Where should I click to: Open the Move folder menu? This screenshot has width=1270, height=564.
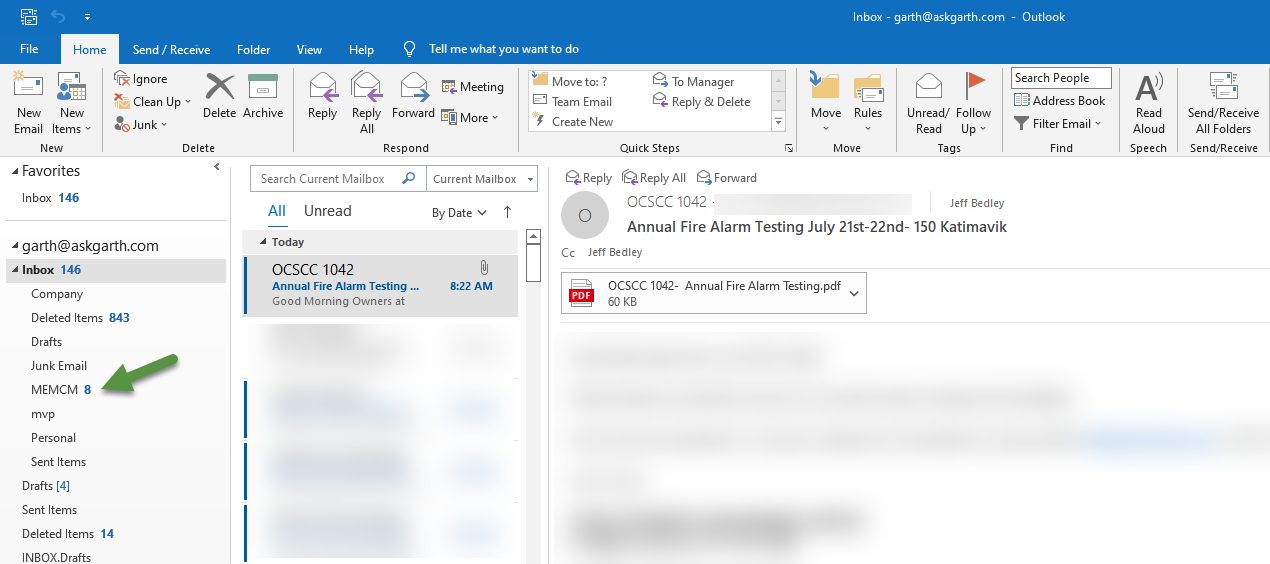[825, 103]
